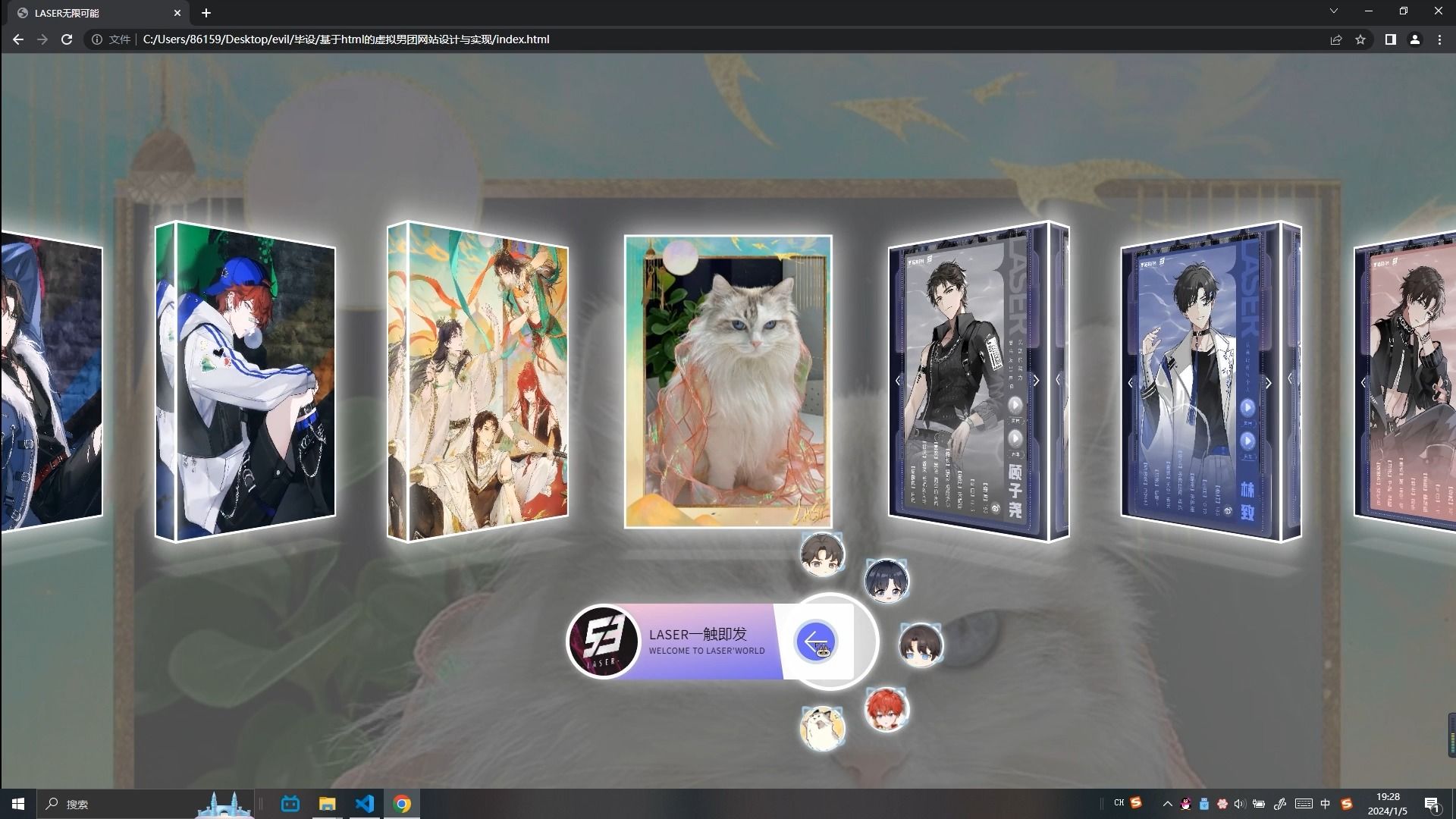Open Chrome's three-dot menu
1456x819 pixels.
pos(1439,39)
